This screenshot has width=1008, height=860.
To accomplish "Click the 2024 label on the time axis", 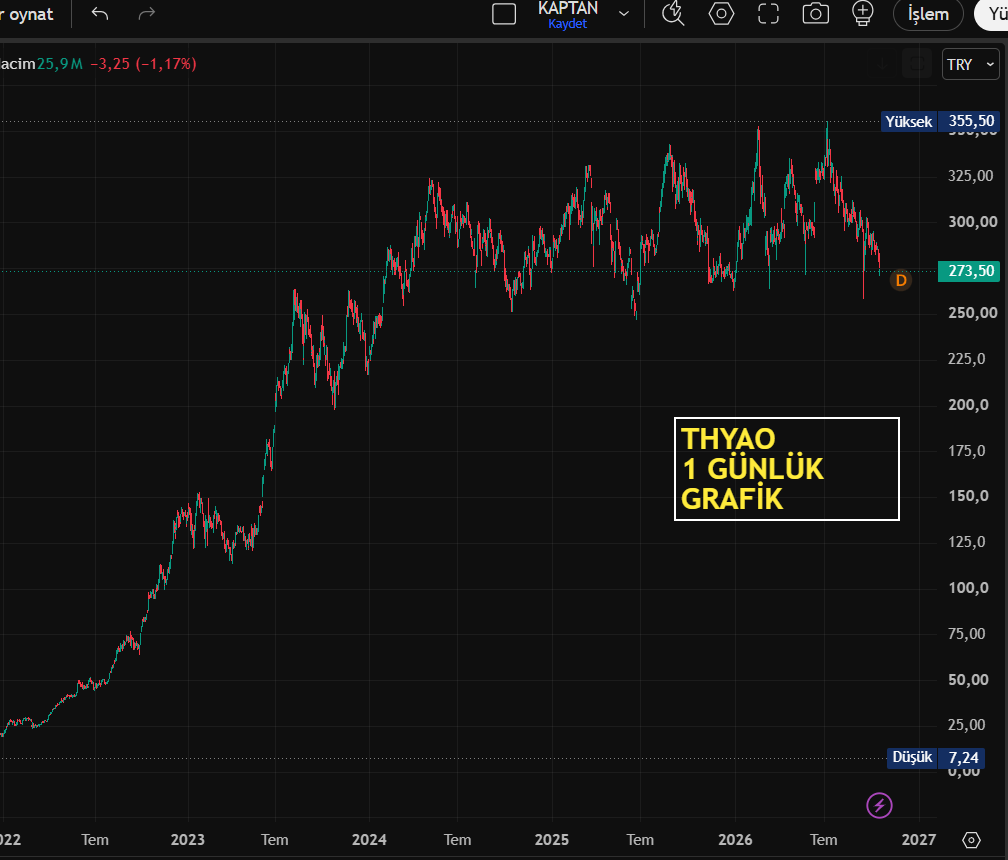I will click(x=370, y=839).
